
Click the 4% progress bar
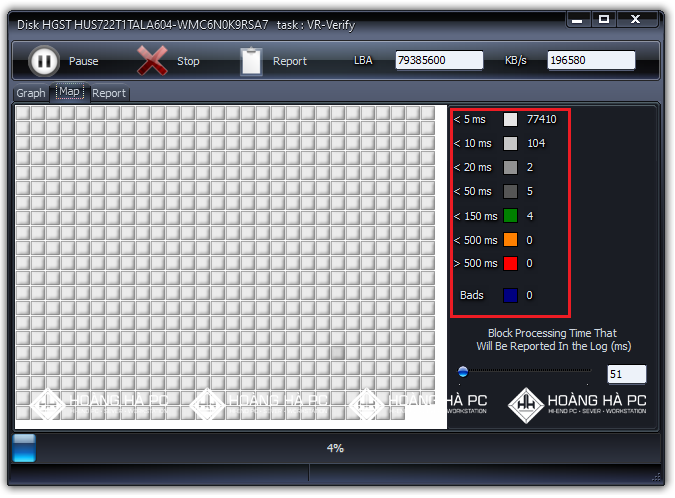tap(335, 448)
